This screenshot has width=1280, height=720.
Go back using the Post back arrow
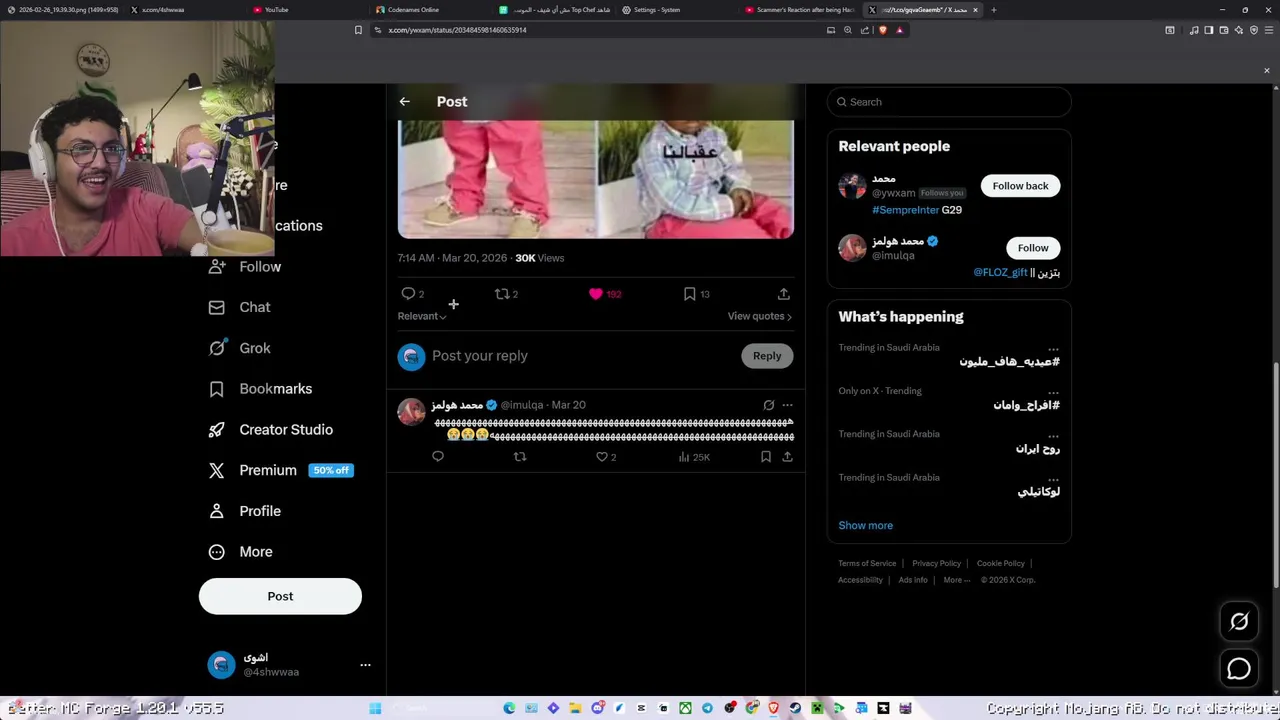click(404, 101)
